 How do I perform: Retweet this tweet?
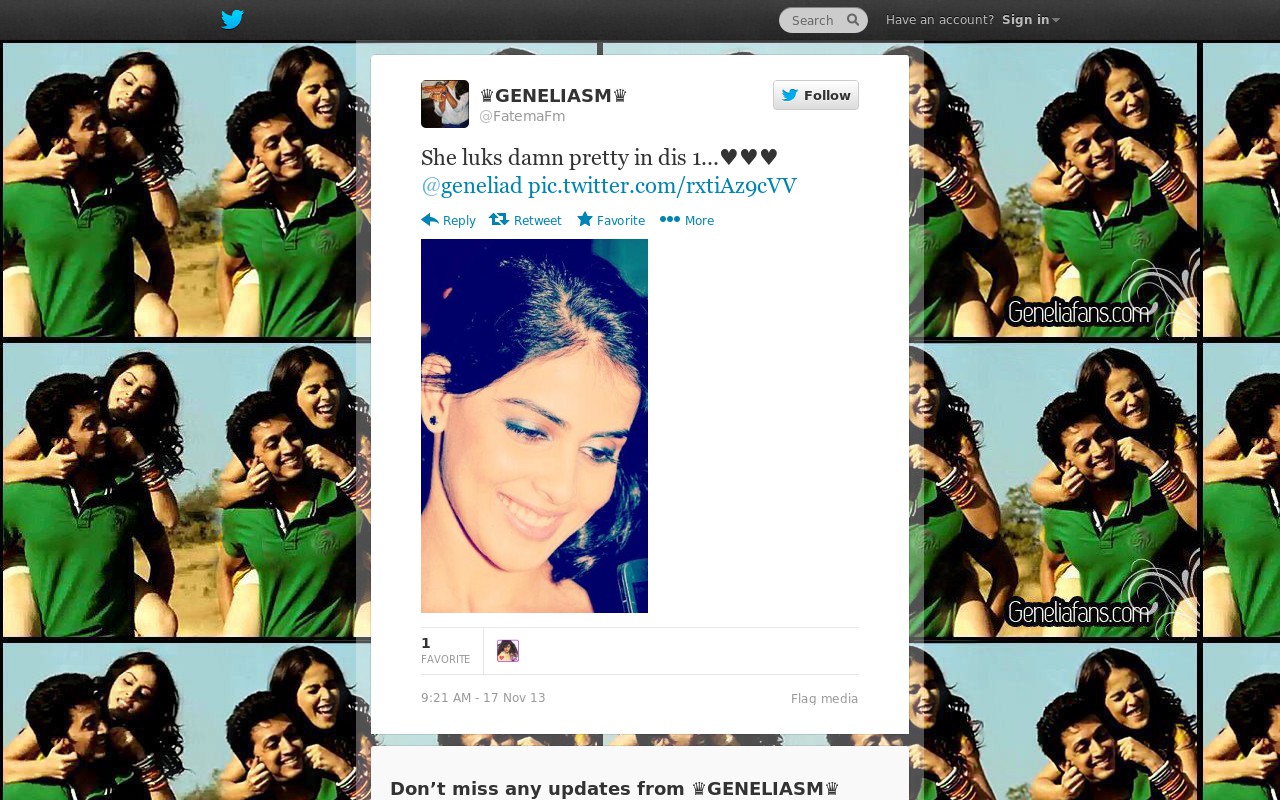tap(525, 220)
